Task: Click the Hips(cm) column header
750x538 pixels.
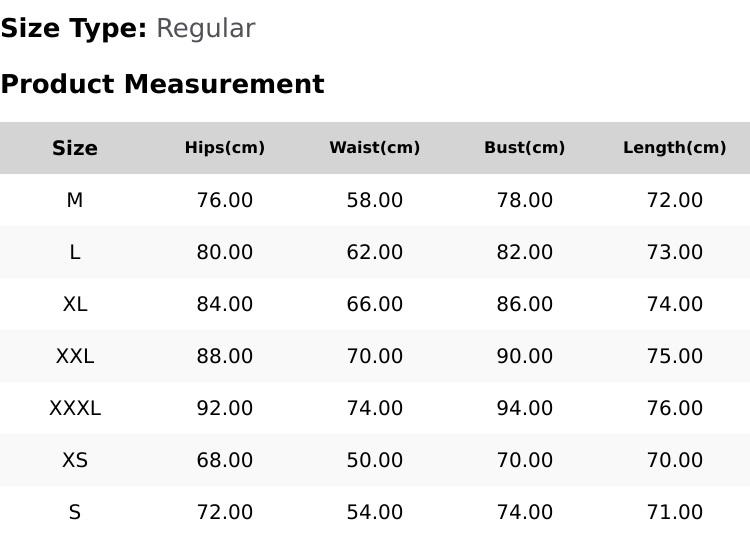Action: [x=225, y=147]
